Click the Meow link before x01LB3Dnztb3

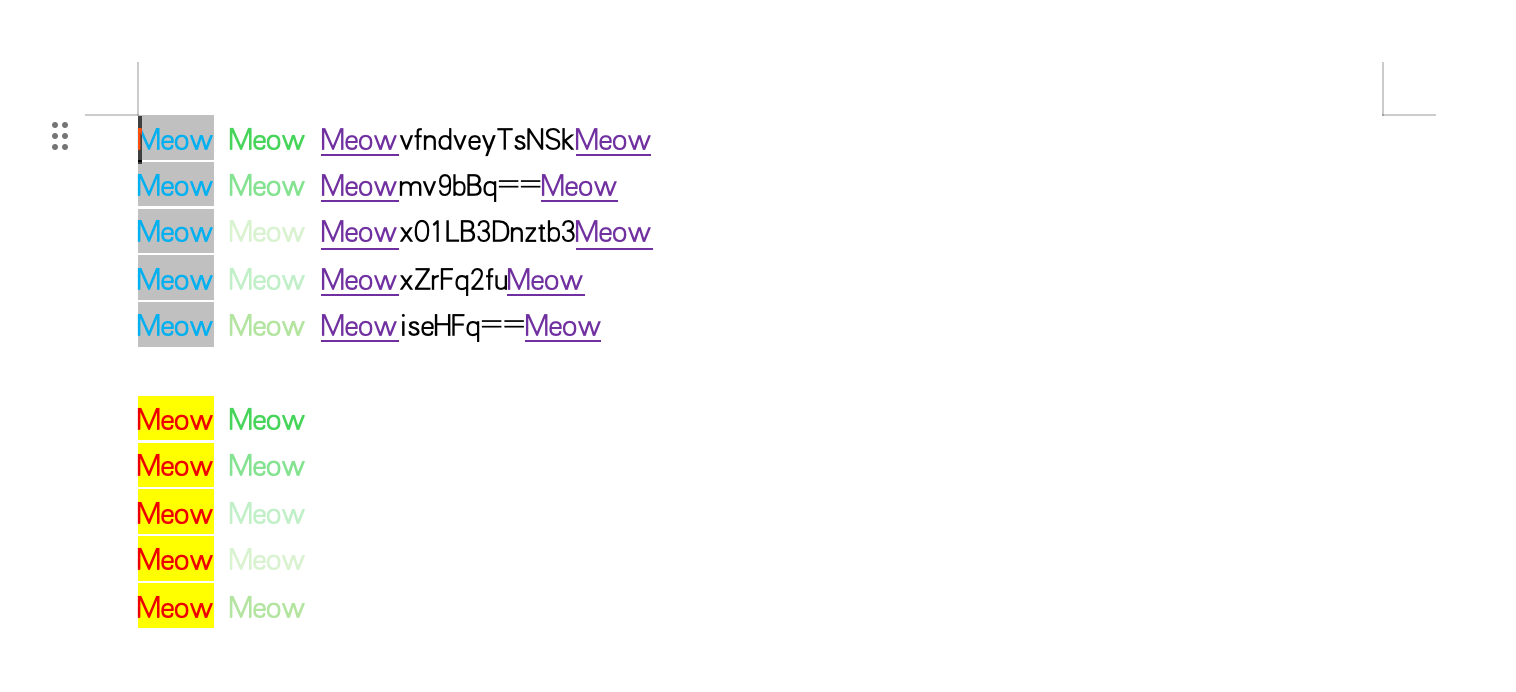point(359,233)
